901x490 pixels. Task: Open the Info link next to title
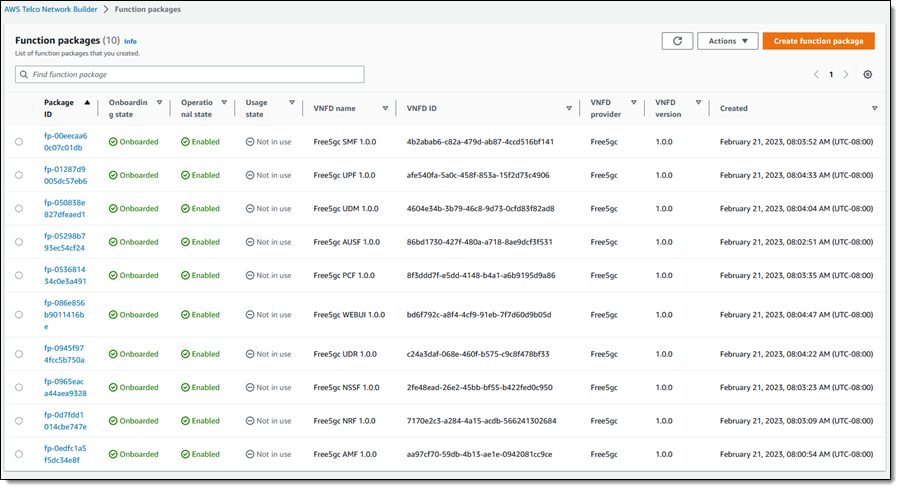tap(130, 41)
